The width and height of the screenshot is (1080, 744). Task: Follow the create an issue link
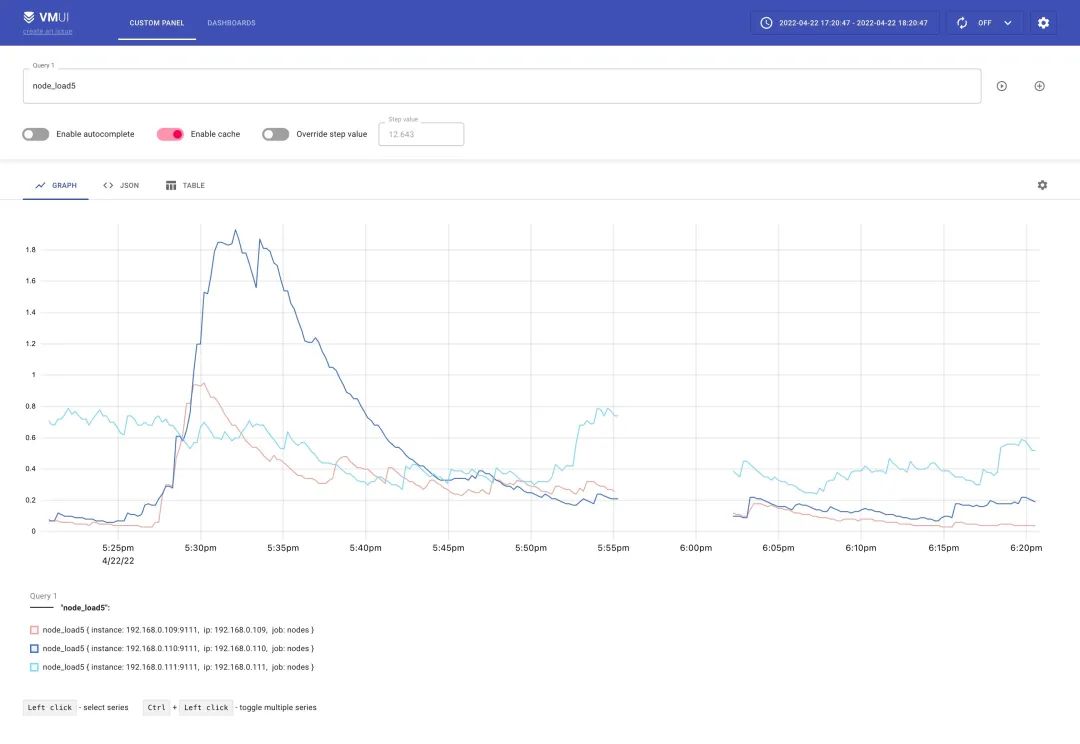coord(47,32)
